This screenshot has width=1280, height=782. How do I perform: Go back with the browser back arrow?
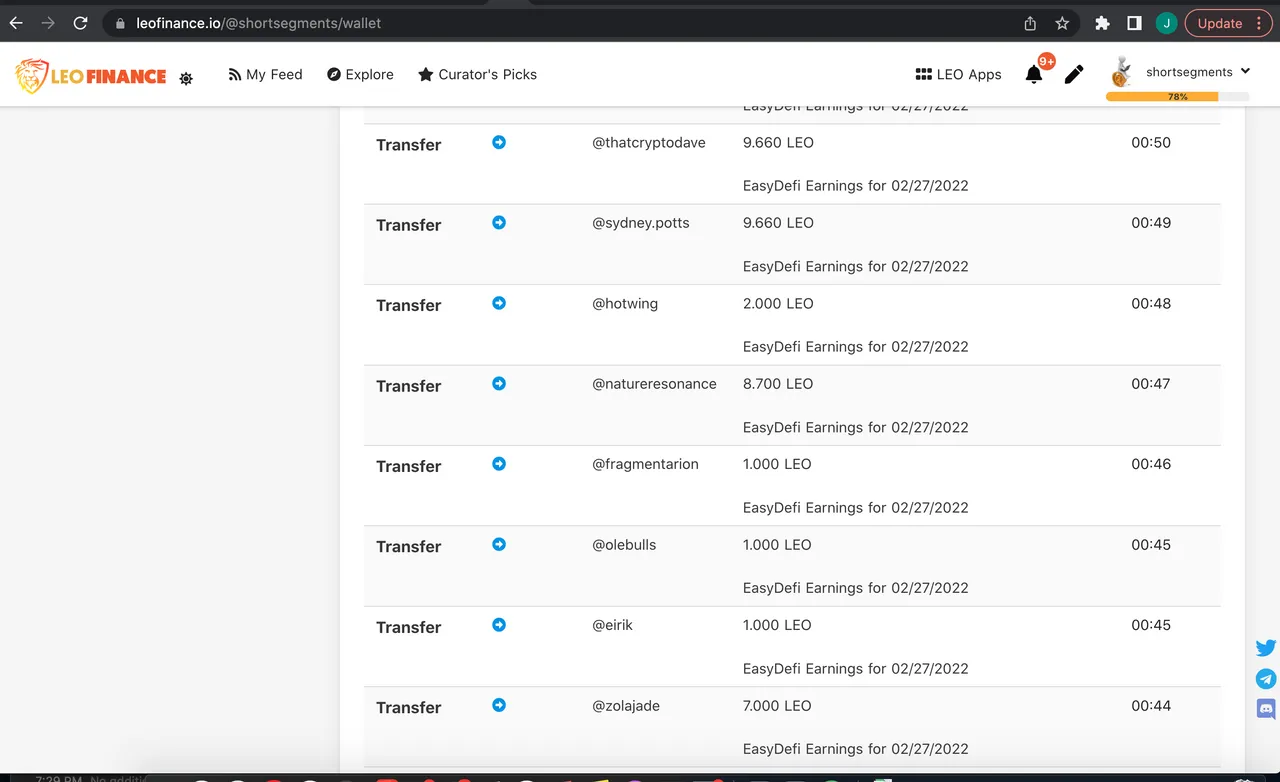tap(16, 23)
